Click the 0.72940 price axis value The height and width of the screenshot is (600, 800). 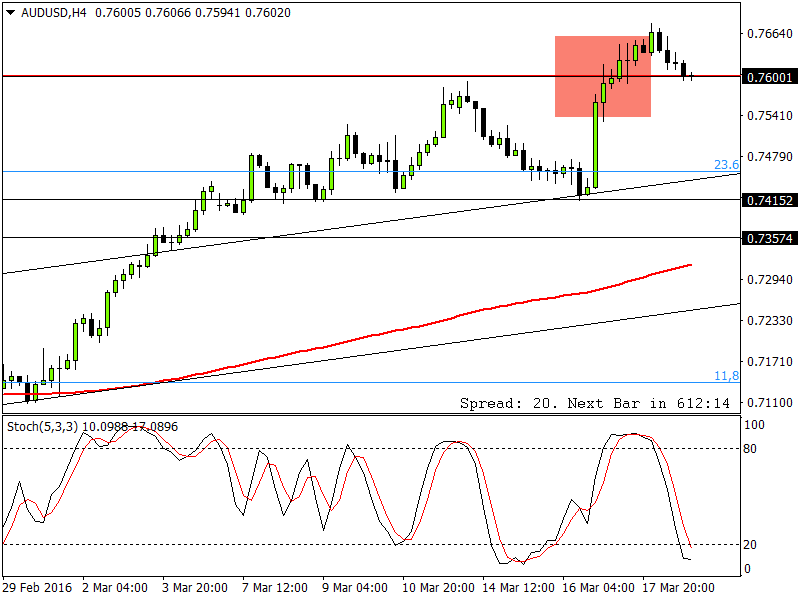click(x=769, y=280)
